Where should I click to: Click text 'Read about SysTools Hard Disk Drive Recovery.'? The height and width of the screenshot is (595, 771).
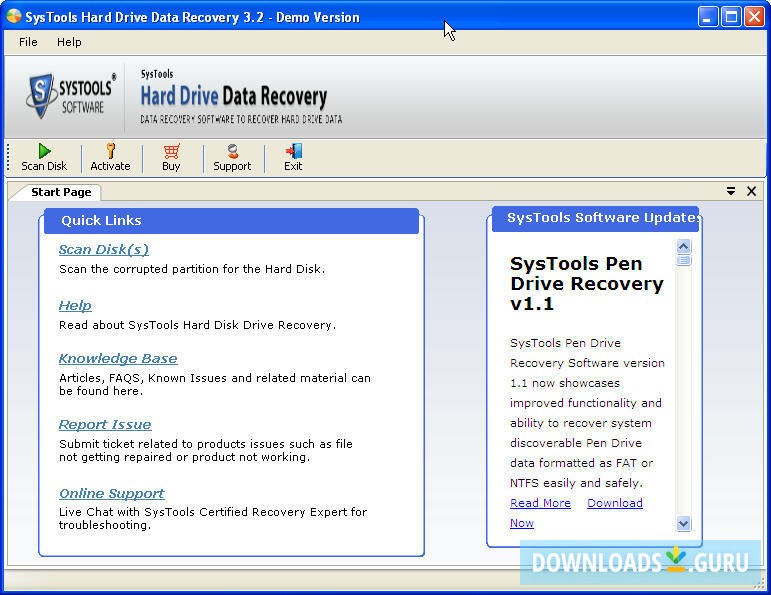pos(197,325)
